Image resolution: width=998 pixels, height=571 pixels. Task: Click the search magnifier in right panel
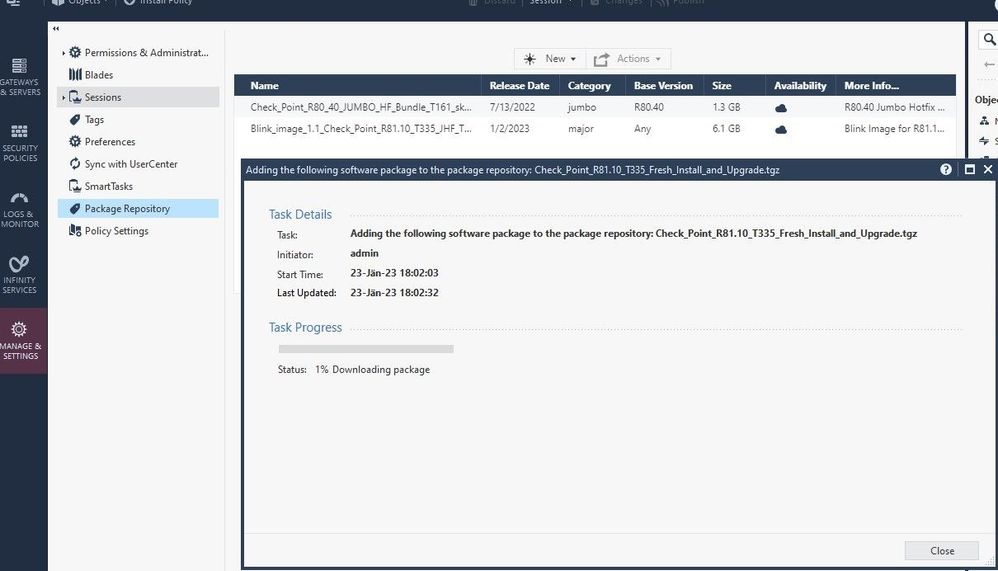point(989,39)
